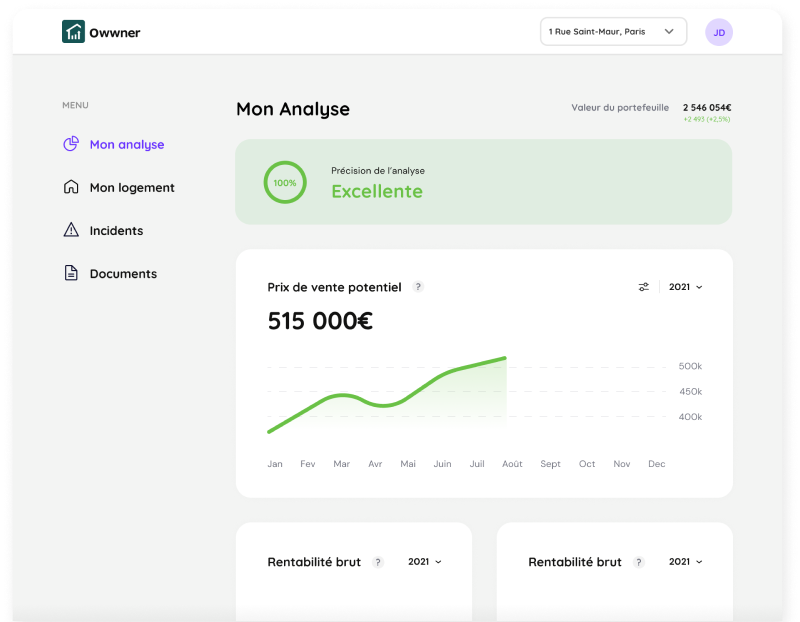Click help icon on right Rentabilité brut card

[x=638, y=562]
